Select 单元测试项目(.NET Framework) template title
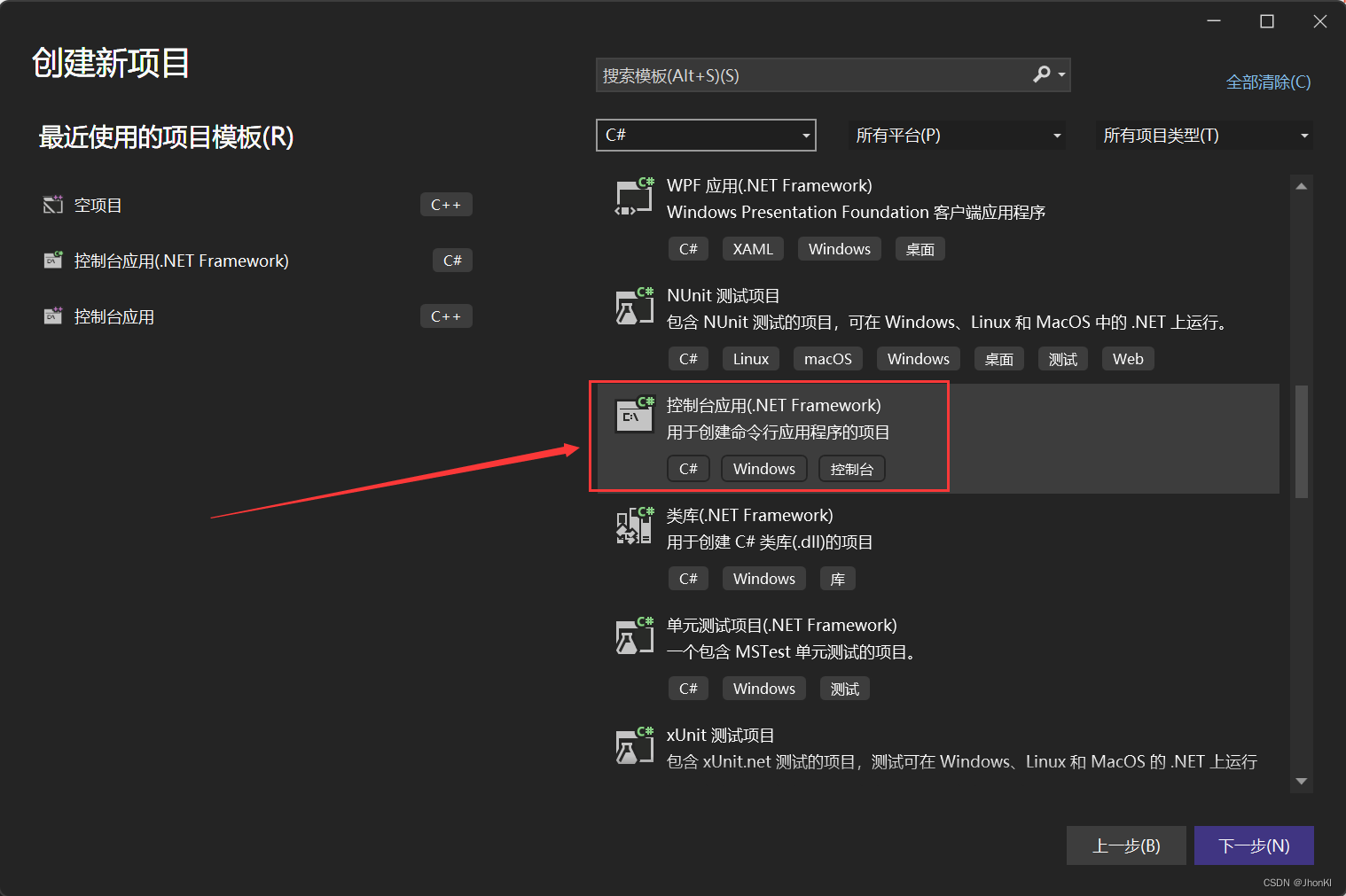Viewport: 1346px width, 896px height. click(x=782, y=625)
